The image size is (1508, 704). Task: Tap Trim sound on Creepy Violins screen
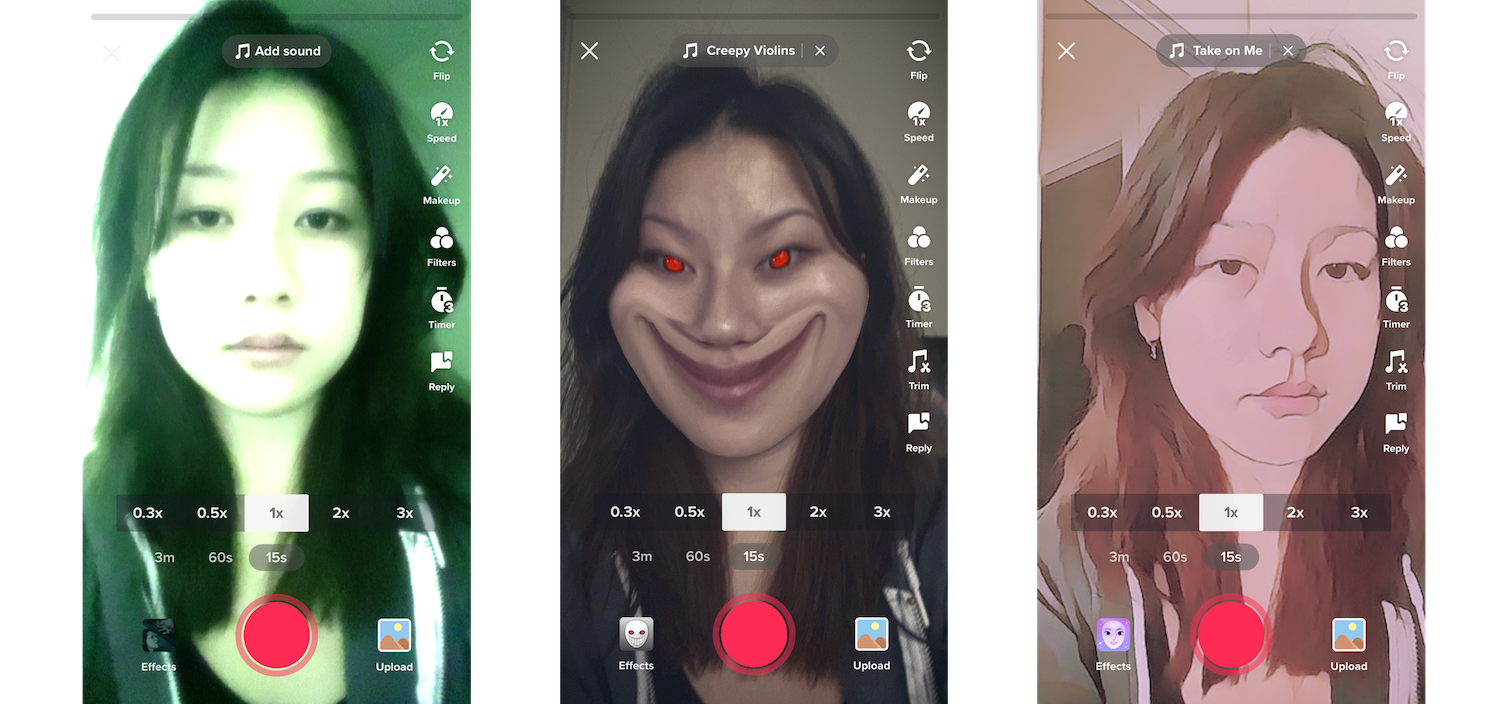click(x=918, y=361)
